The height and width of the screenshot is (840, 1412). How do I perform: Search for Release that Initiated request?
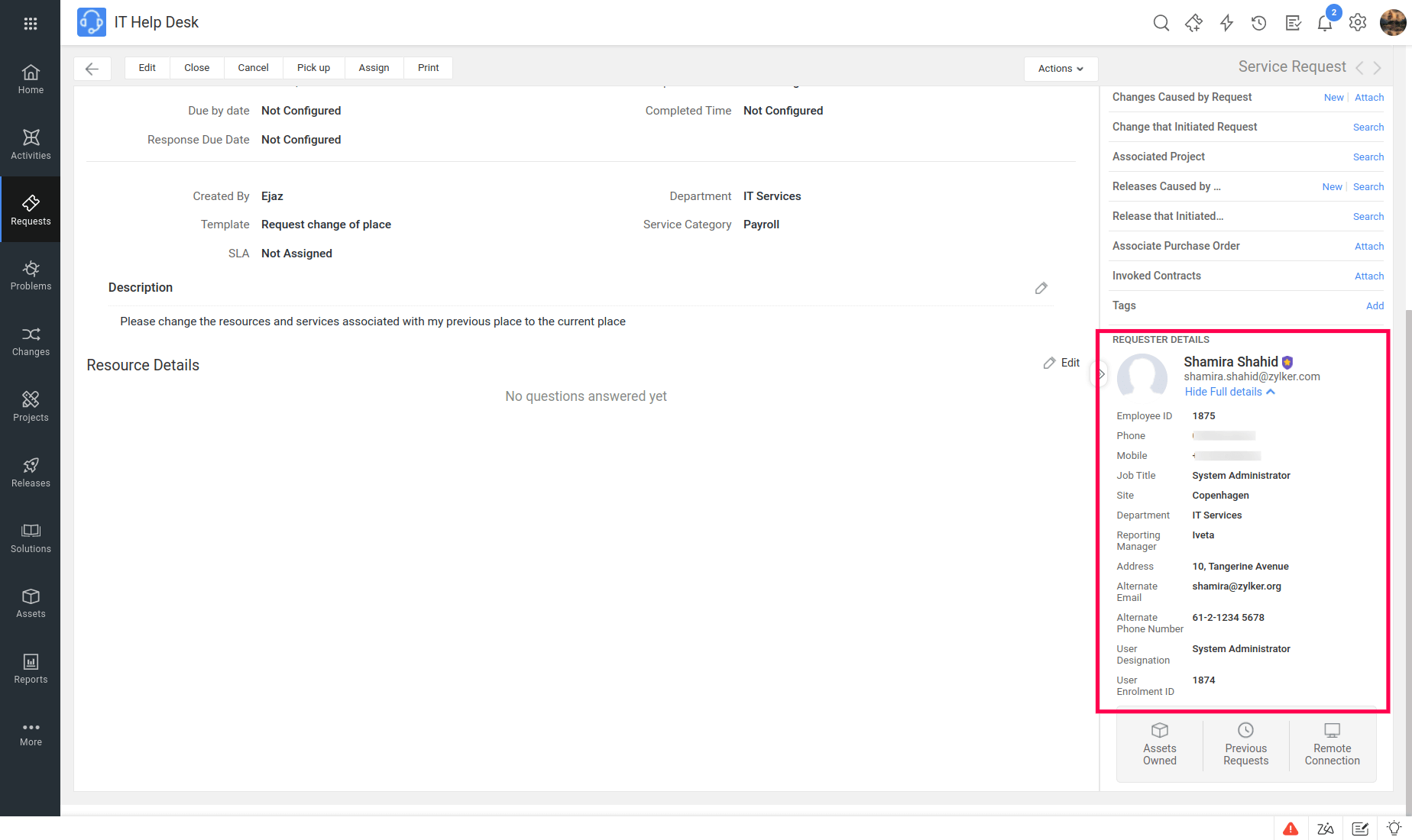click(x=1368, y=216)
